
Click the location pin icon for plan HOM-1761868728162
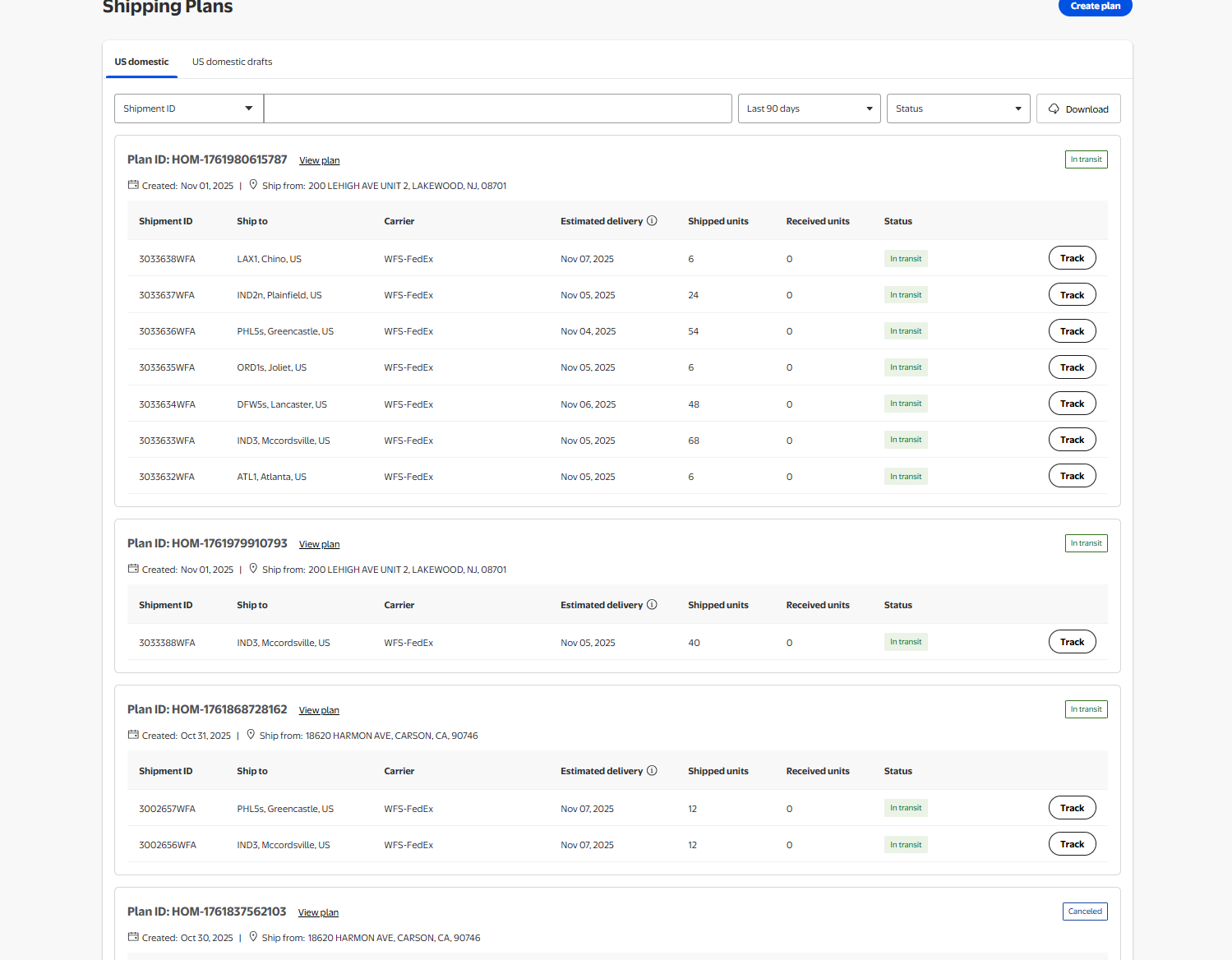pyautogui.click(x=251, y=735)
